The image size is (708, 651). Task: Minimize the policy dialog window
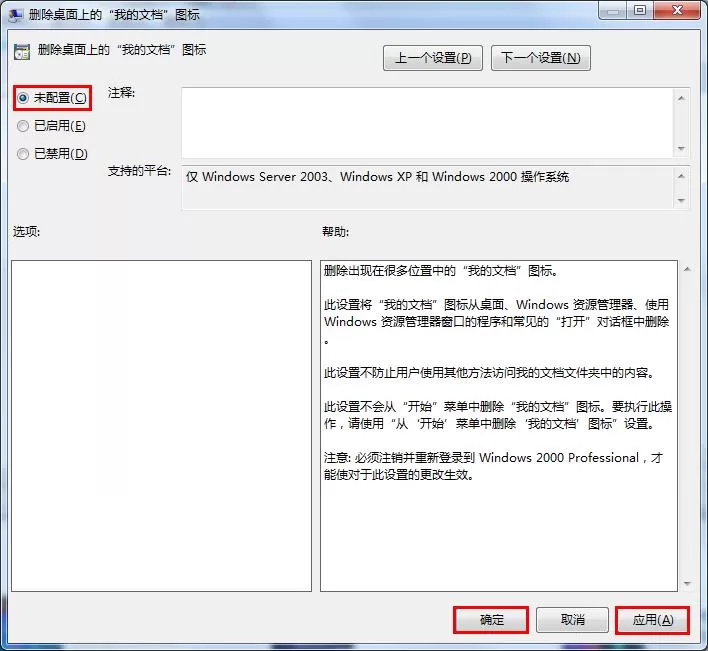tap(613, 10)
